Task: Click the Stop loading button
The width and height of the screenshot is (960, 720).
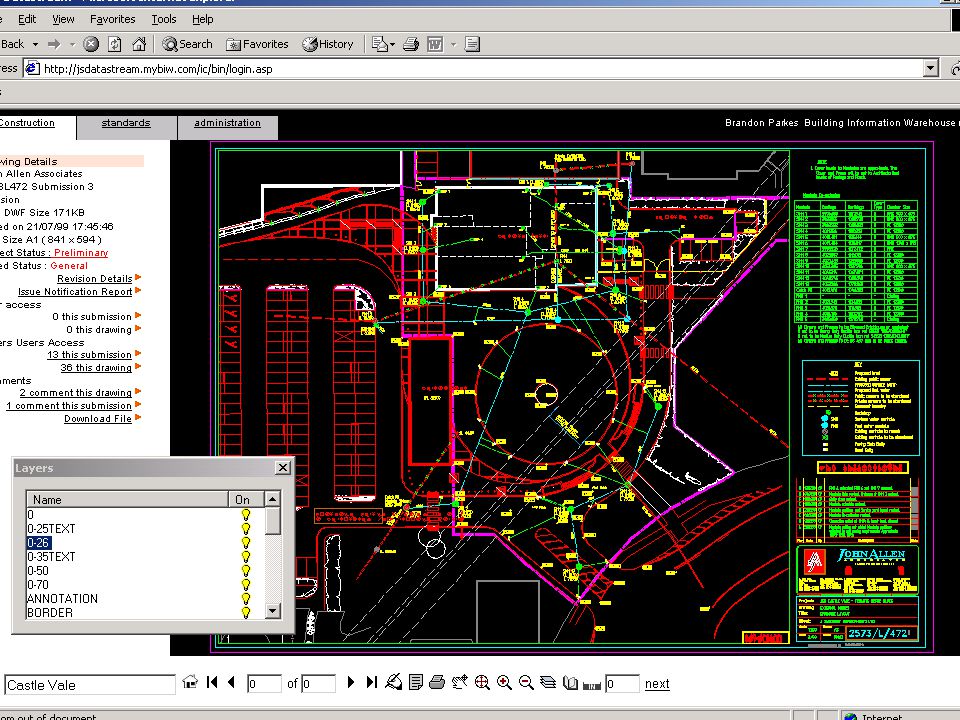Action: point(91,44)
